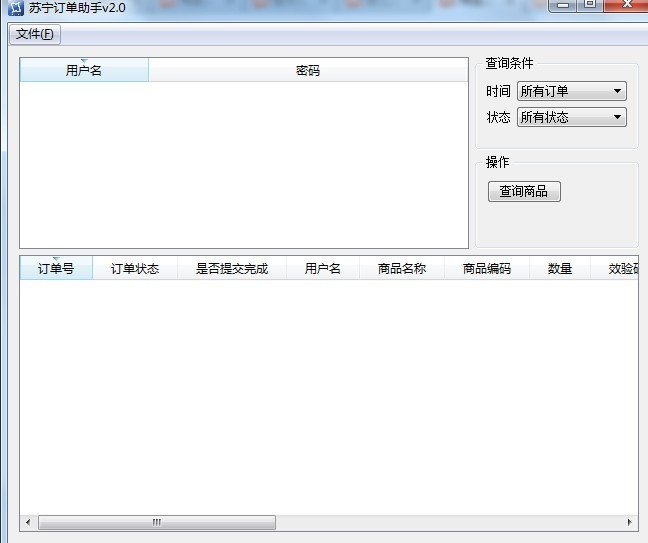648x543 pixels.
Task: Click the 商品名称 column header
Action: (x=402, y=268)
